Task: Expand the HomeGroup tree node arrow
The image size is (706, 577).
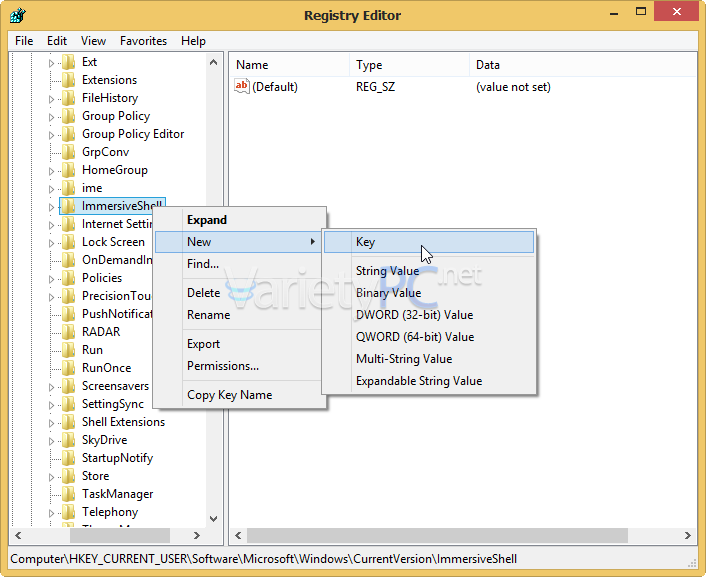Action: point(51,172)
